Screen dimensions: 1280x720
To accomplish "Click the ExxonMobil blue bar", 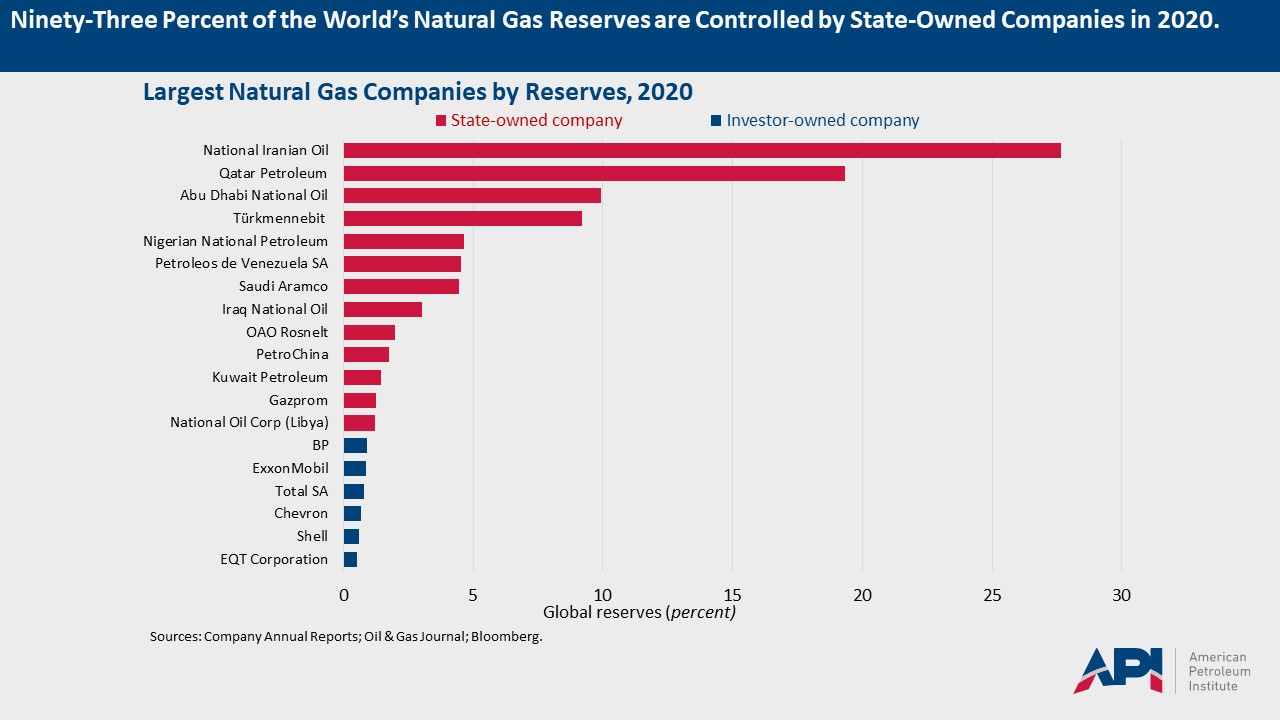I will pos(355,468).
